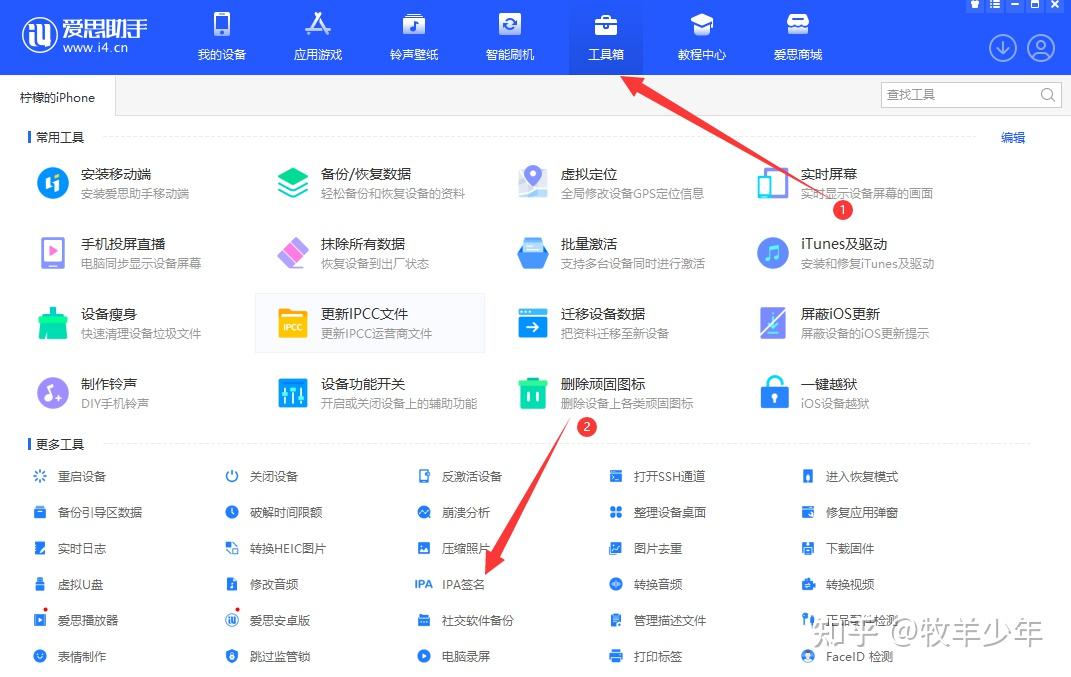Open 崩溃分析 tool
Screen dimensions: 1071x677
(454, 513)
